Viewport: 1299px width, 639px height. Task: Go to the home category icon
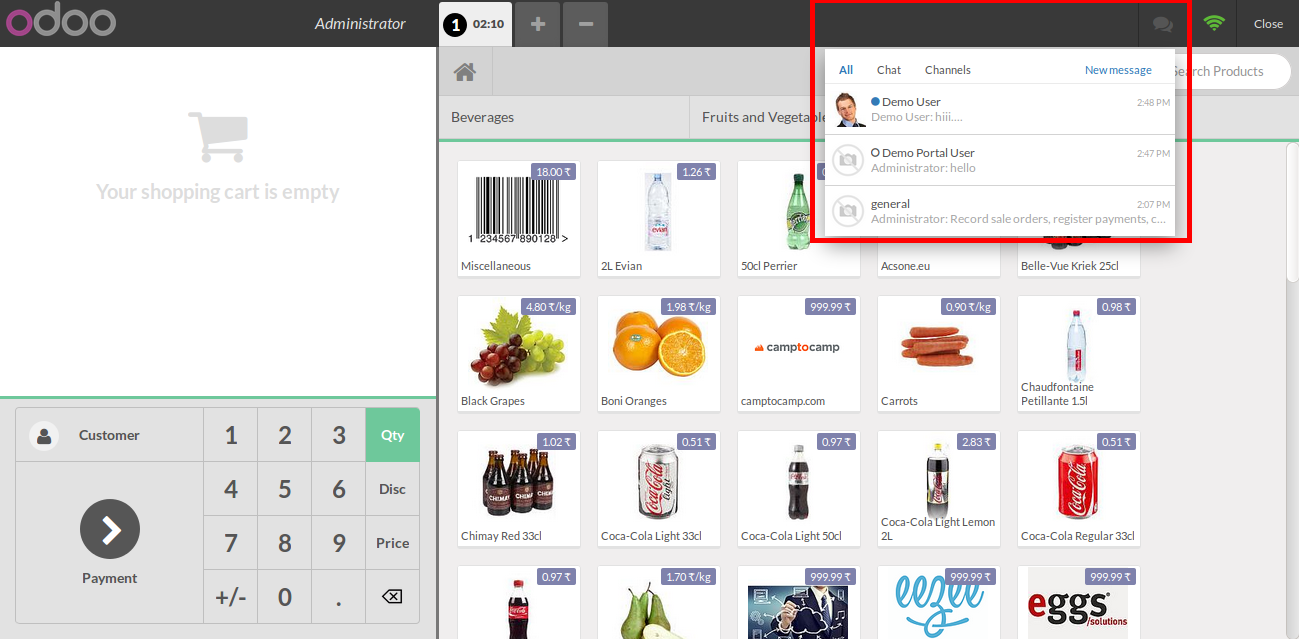click(464, 72)
